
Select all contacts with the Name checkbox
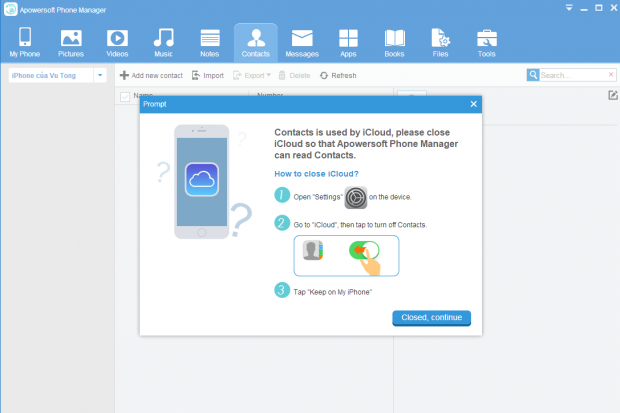(x=125, y=97)
